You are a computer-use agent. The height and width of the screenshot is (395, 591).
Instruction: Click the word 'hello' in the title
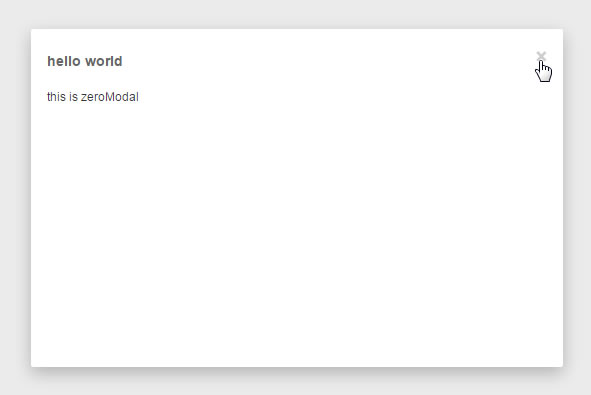pos(64,61)
